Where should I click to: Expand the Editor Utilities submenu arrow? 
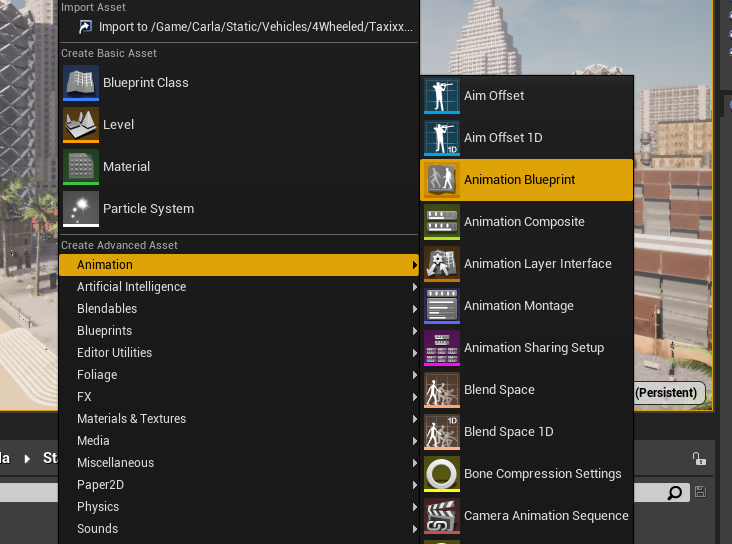[x=415, y=353]
